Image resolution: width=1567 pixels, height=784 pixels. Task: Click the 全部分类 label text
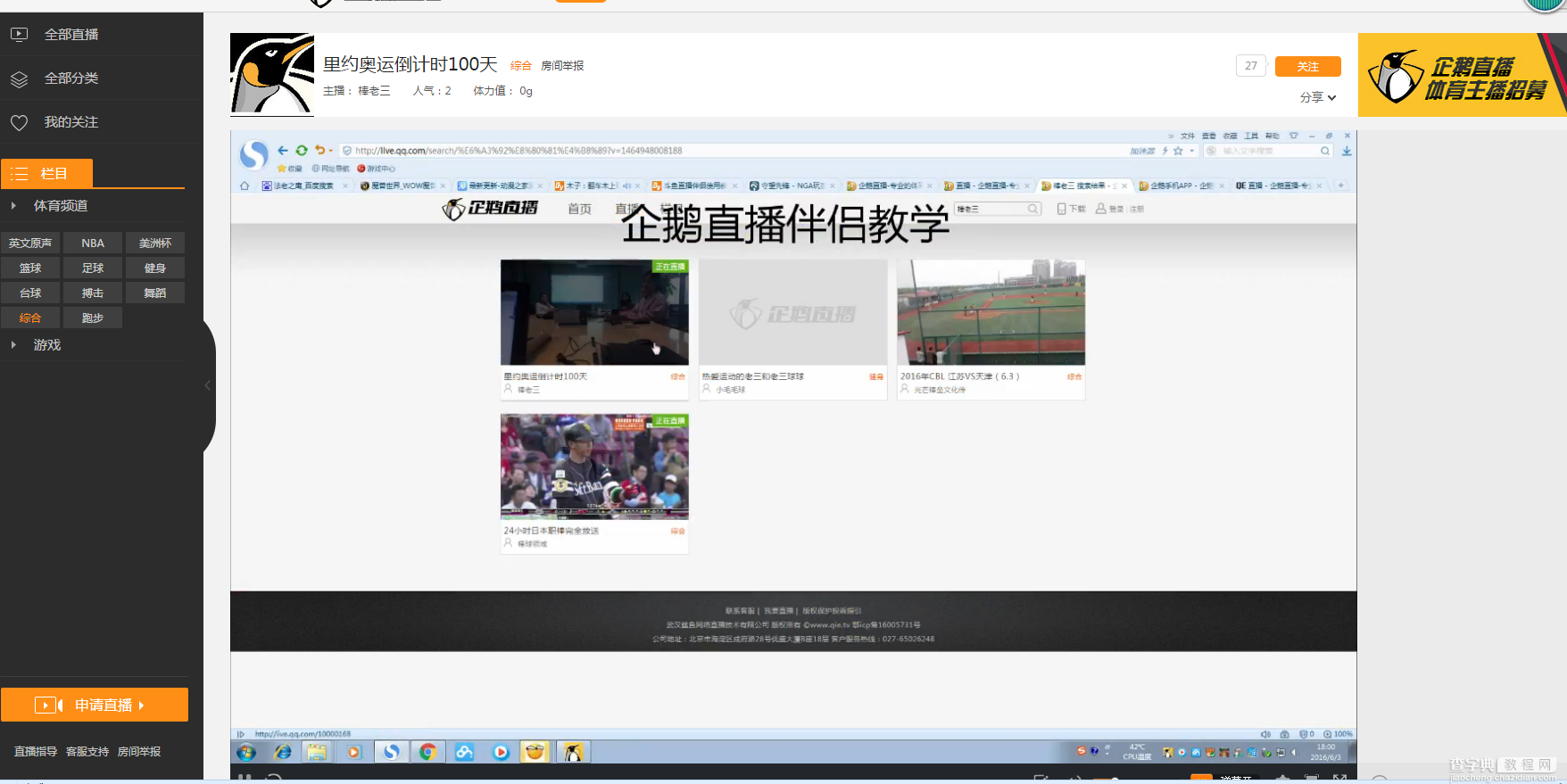click(71, 78)
